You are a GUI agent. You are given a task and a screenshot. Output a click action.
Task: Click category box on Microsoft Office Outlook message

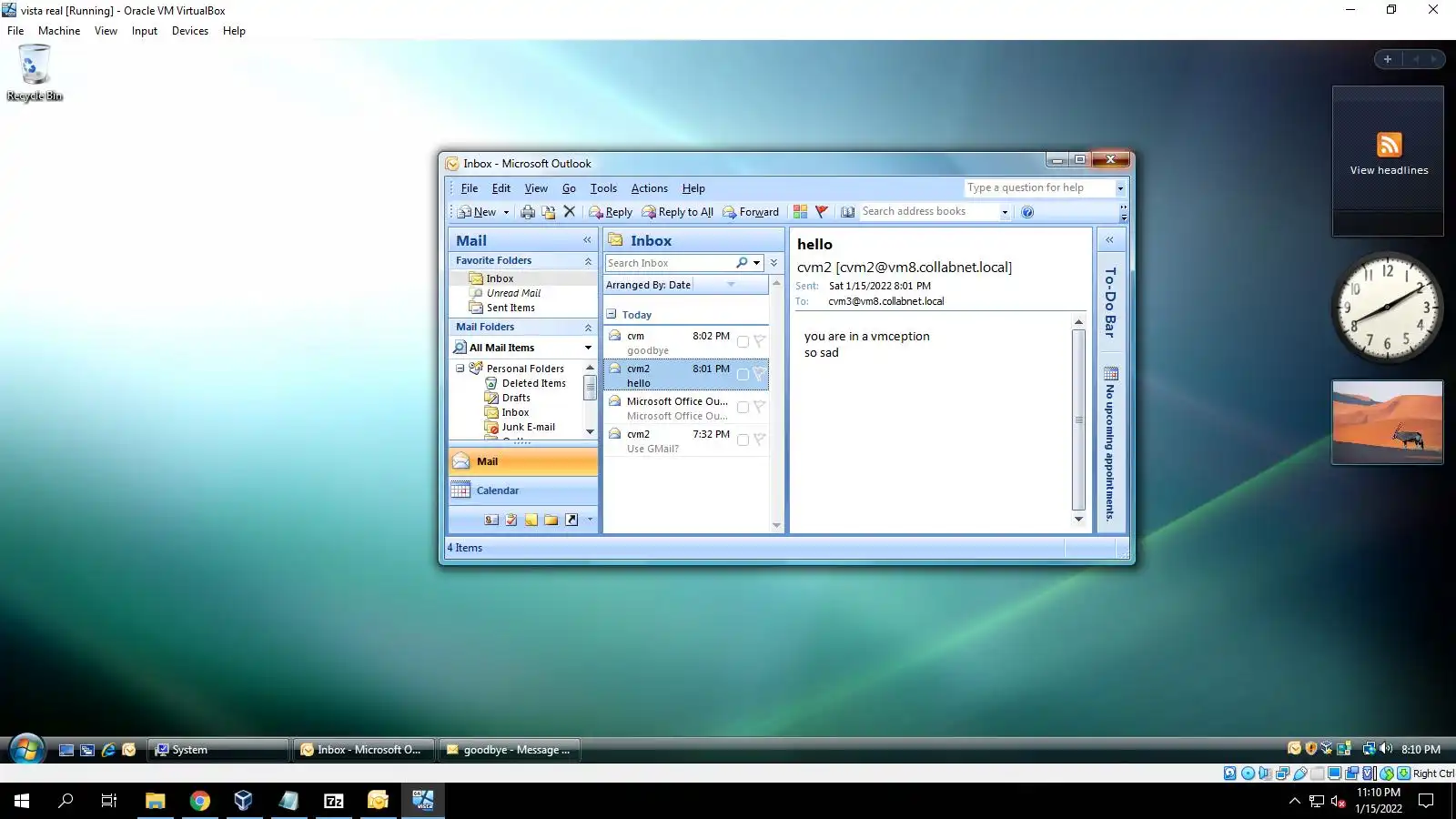pos(743,408)
